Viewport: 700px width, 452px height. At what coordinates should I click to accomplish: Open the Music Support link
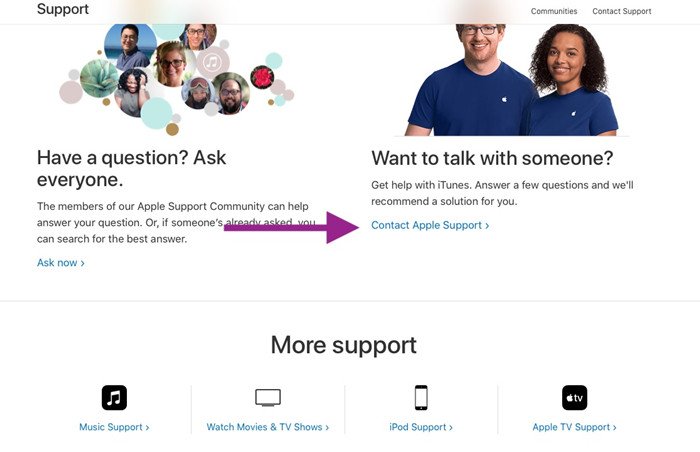click(x=114, y=427)
